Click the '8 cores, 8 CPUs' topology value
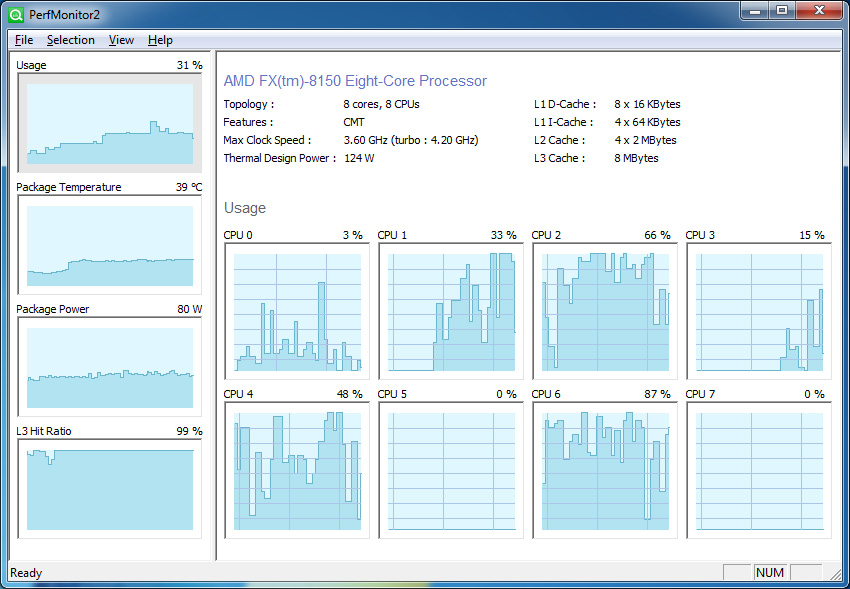 pyautogui.click(x=381, y=104)
